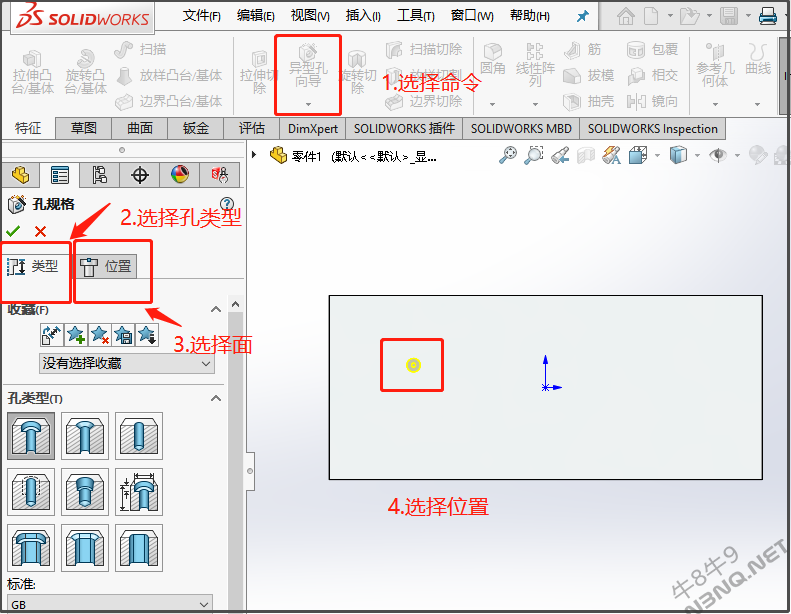Select the countersink hole type
This screenshot has height=614, width=791.
85,436
